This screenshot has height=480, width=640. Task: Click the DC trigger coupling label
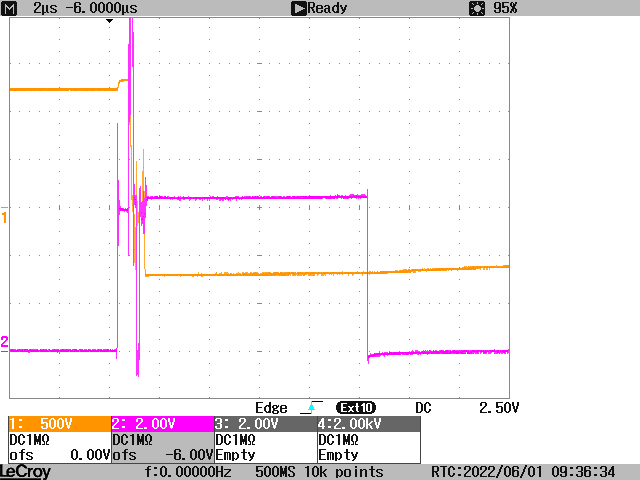(x=423, y=408)
